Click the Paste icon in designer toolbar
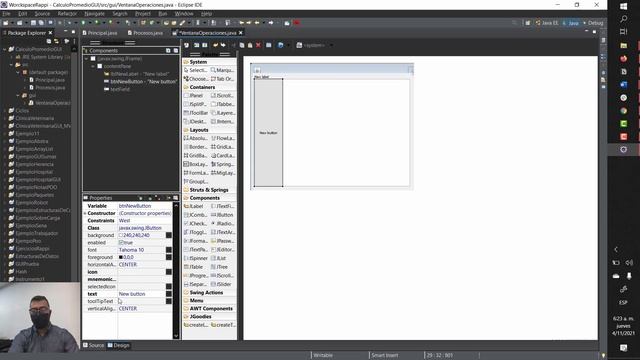 [x=250, y=45]
